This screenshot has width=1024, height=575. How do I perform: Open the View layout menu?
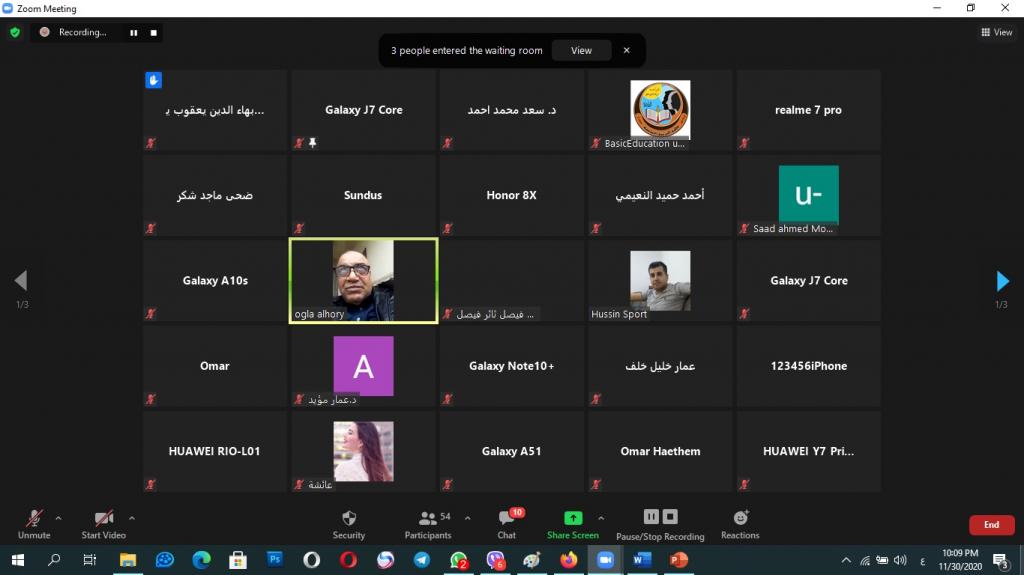[x=997, y=32]
